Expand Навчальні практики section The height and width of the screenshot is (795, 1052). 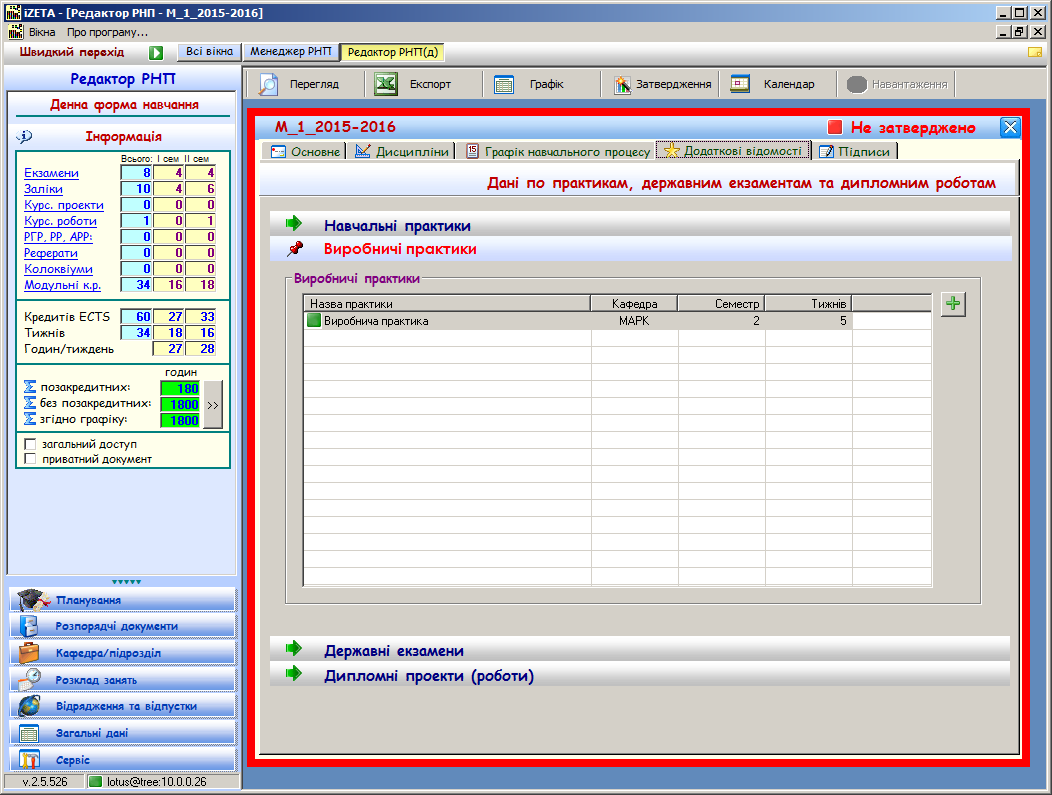pos(640,225)
